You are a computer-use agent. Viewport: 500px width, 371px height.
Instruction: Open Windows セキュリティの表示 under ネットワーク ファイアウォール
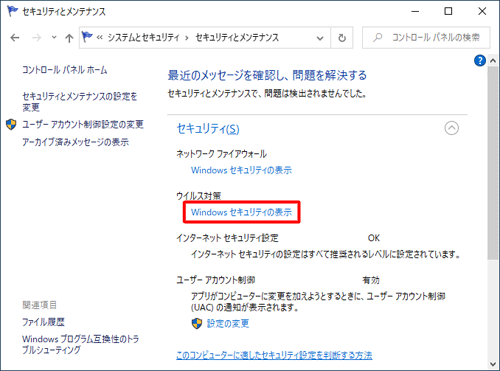(241, 170)
